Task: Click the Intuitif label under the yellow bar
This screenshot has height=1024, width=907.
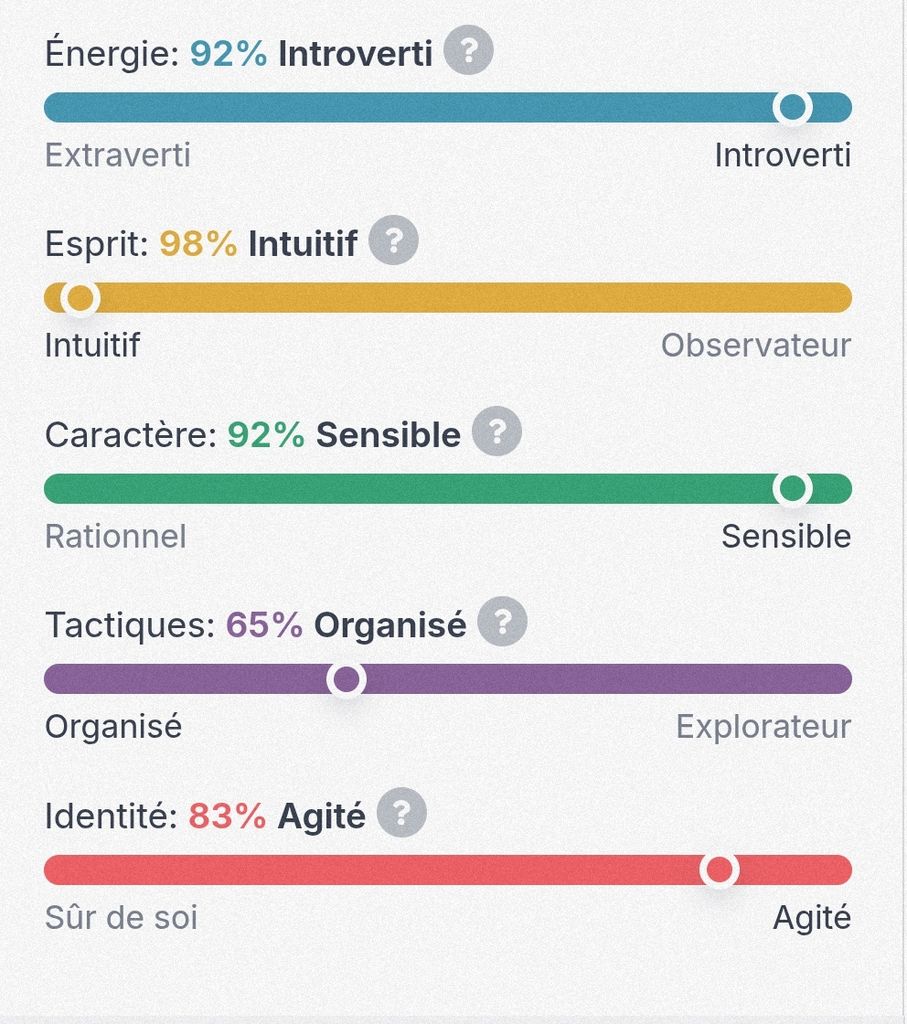Action: coord(92,345)
